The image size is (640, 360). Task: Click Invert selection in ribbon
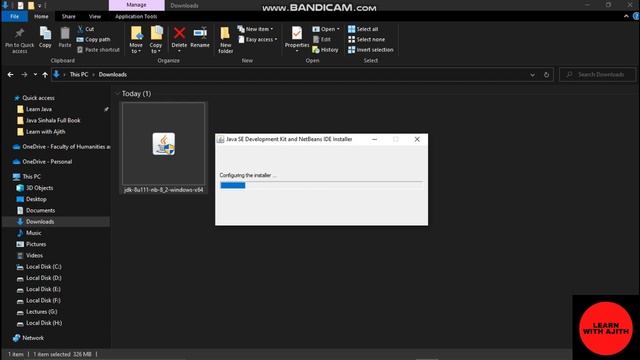pos(371,50)
